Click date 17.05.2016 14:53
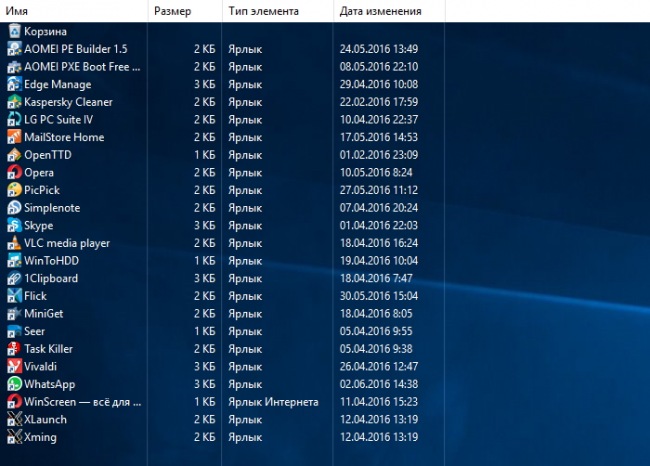The width and height of the screenshot is (650, 466). (x=379, y=137)
